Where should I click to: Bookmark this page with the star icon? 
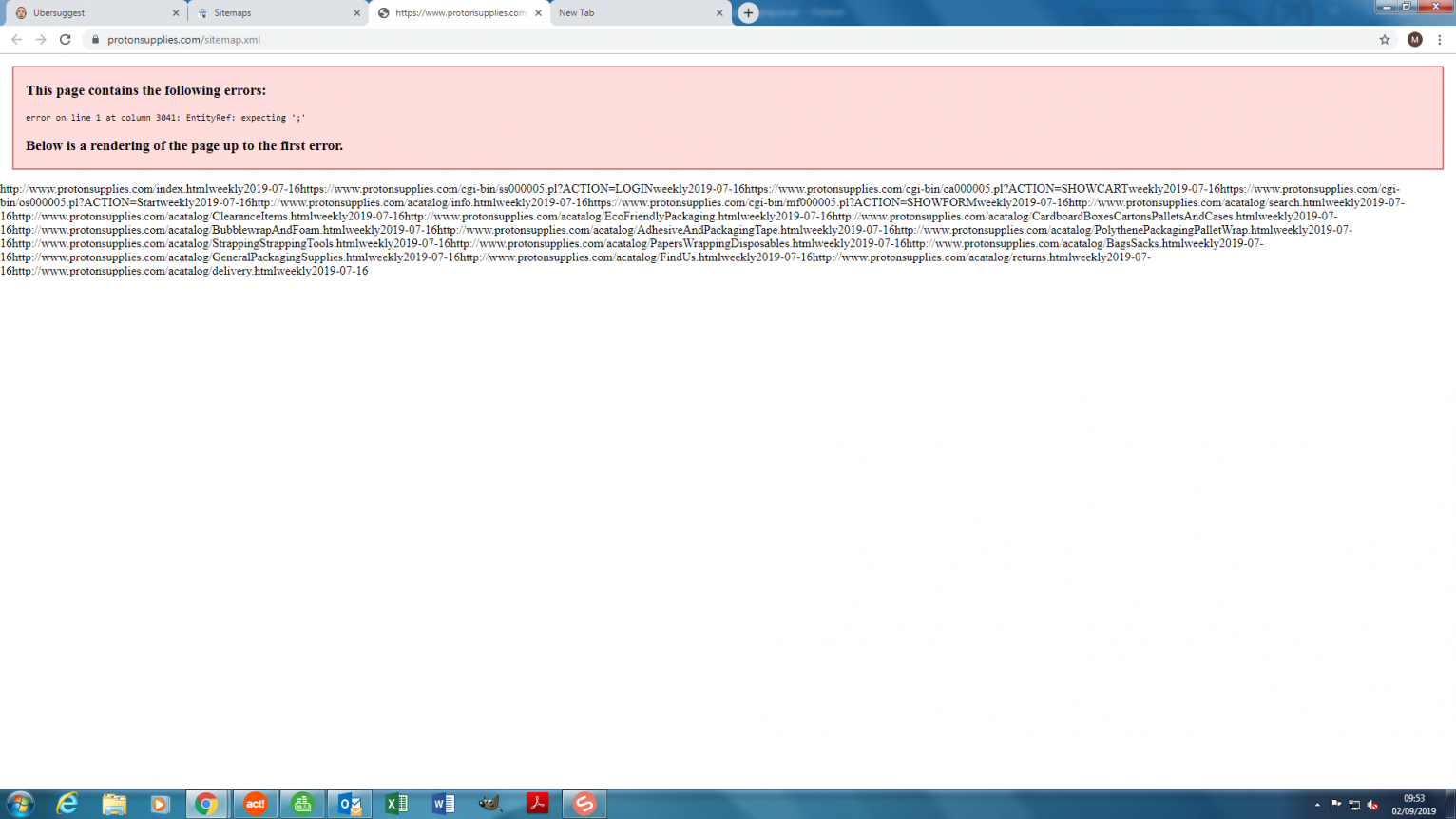coord(1385,40)
